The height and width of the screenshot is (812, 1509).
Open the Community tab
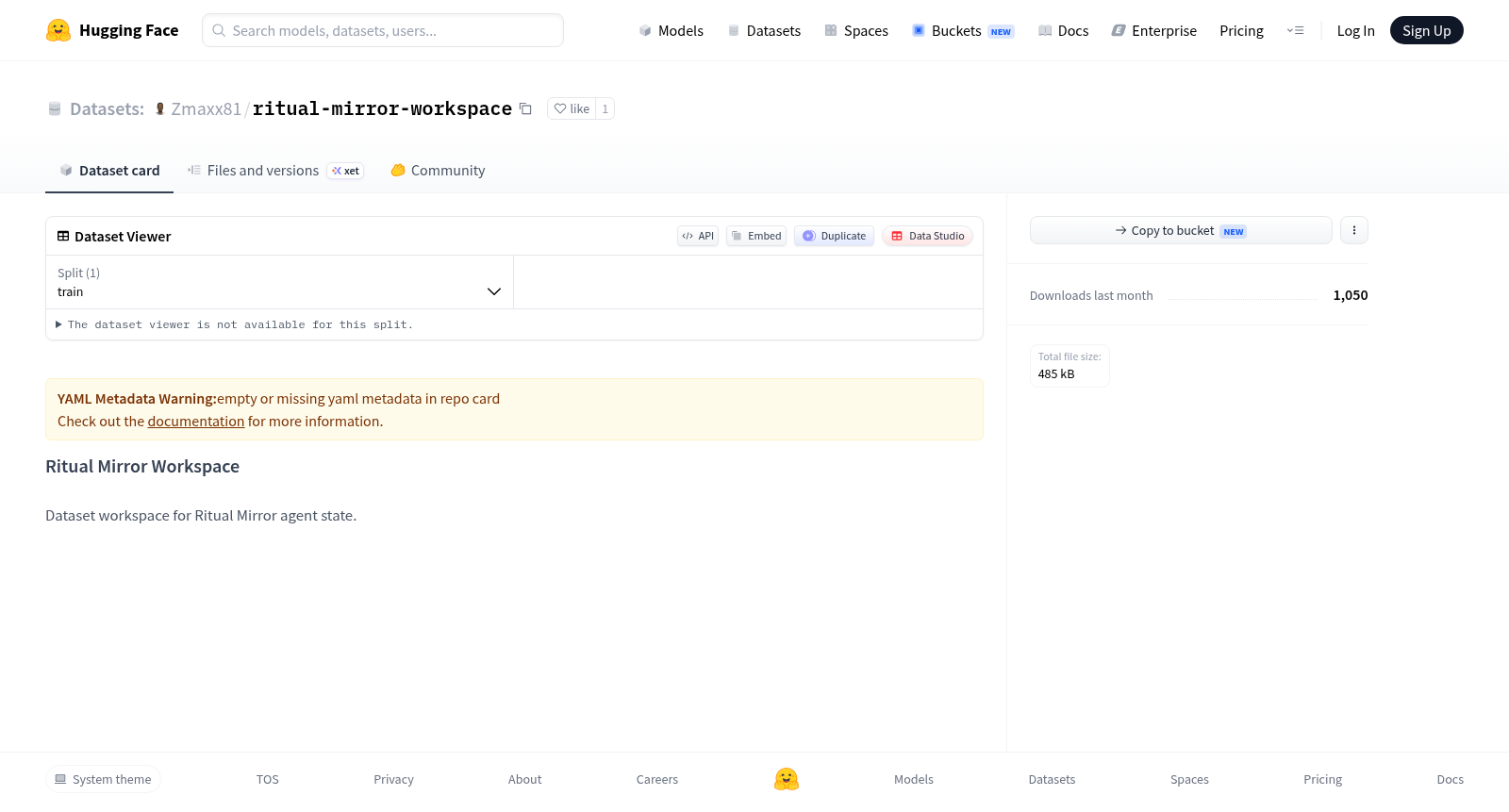(x=438, y=171)
